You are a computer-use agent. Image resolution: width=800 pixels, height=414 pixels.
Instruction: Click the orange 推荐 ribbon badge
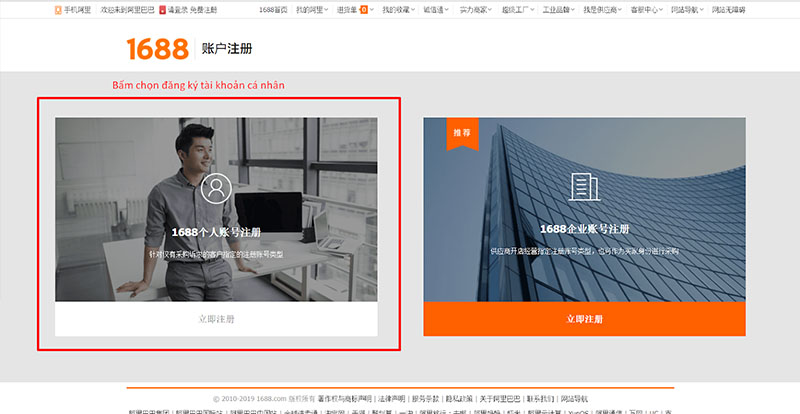pos(462,134)
